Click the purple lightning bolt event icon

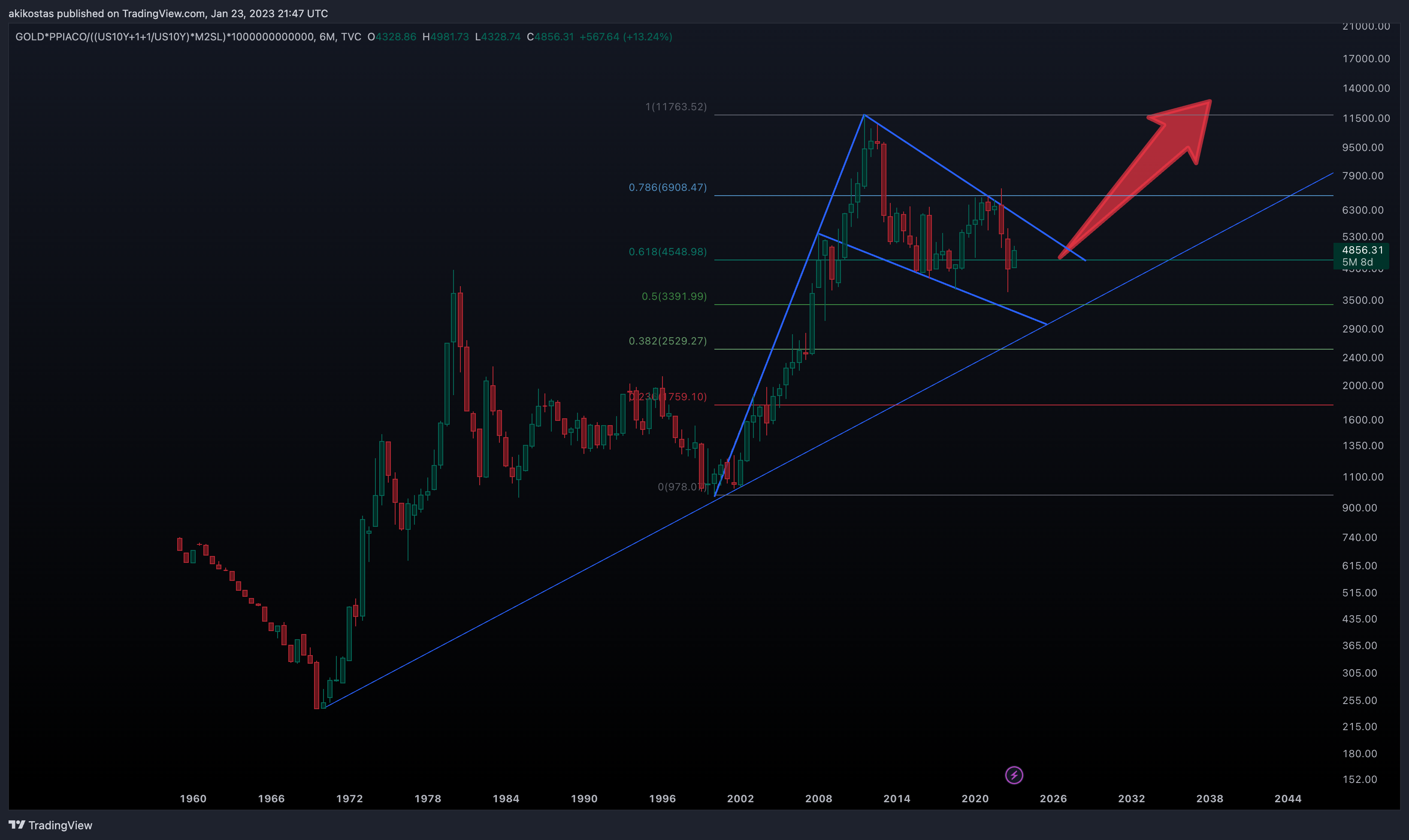[1014, 775]
